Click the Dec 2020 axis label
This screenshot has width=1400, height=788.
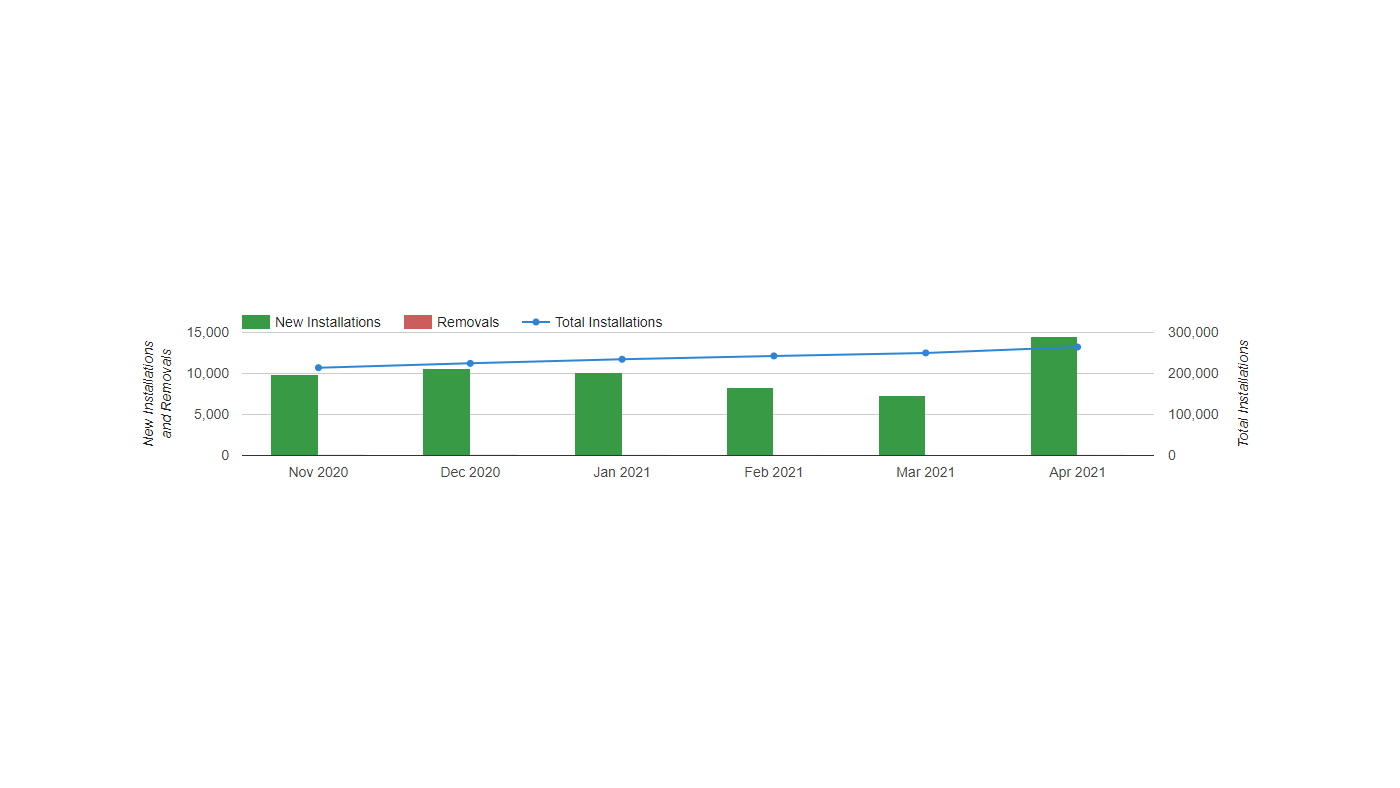470,472
